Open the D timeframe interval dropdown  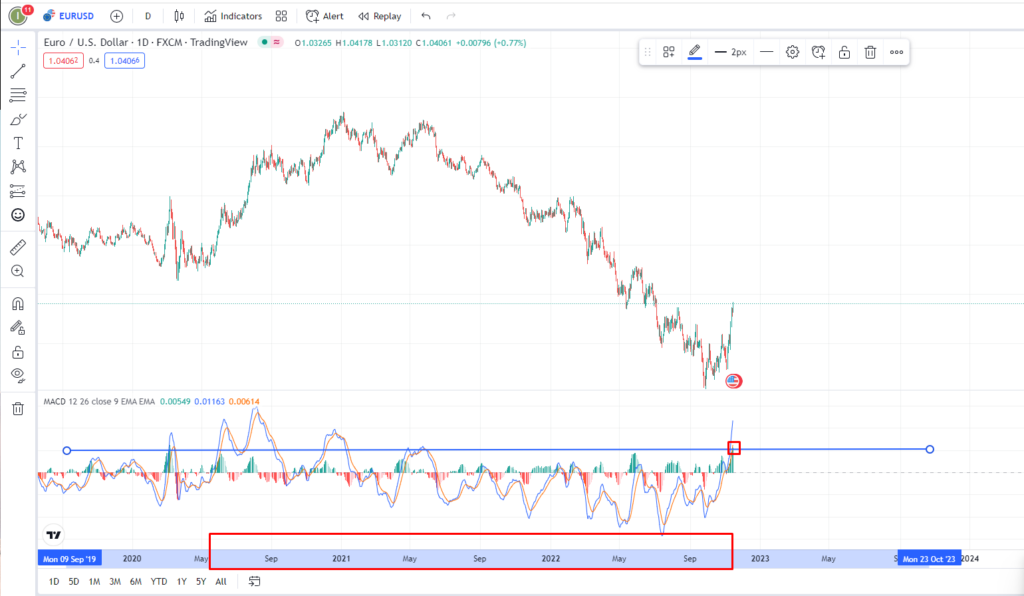coord(148,16)
